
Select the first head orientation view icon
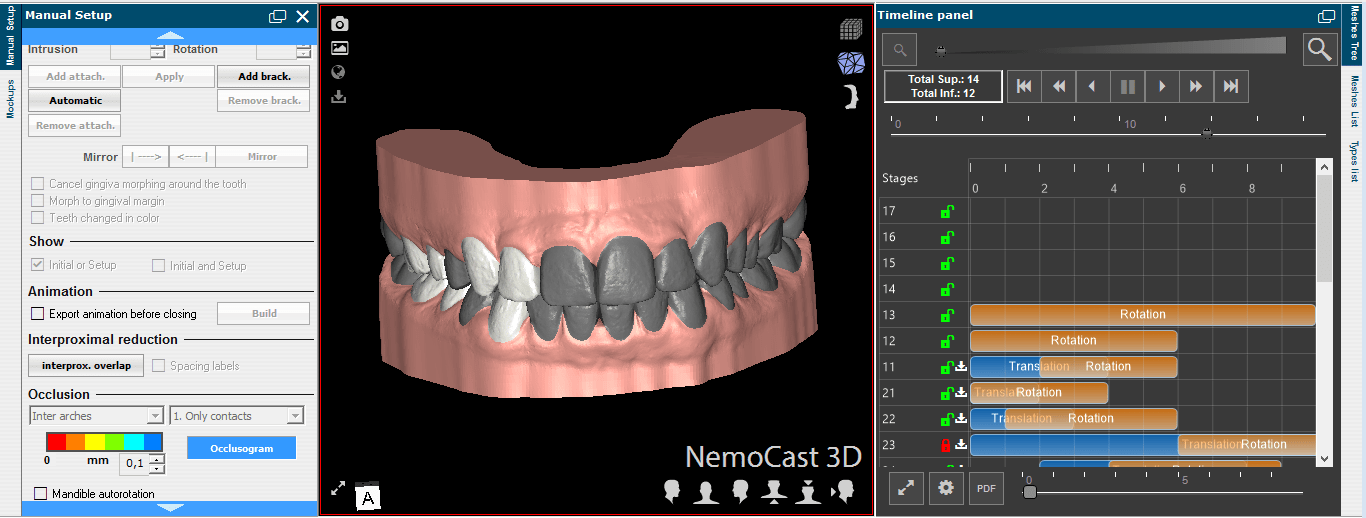[674, 491]
